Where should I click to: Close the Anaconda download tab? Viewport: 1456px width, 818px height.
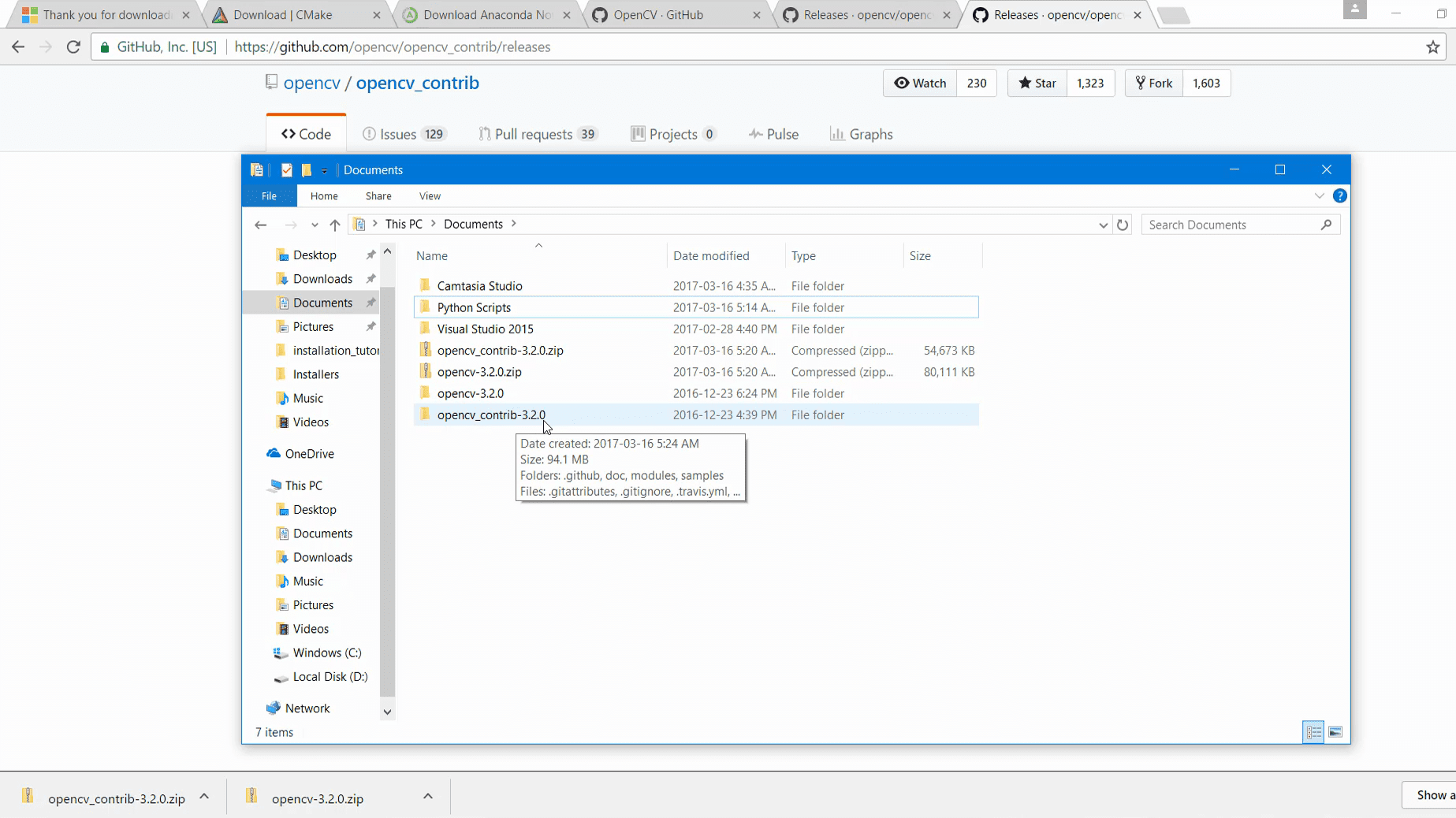click(567, 15)
